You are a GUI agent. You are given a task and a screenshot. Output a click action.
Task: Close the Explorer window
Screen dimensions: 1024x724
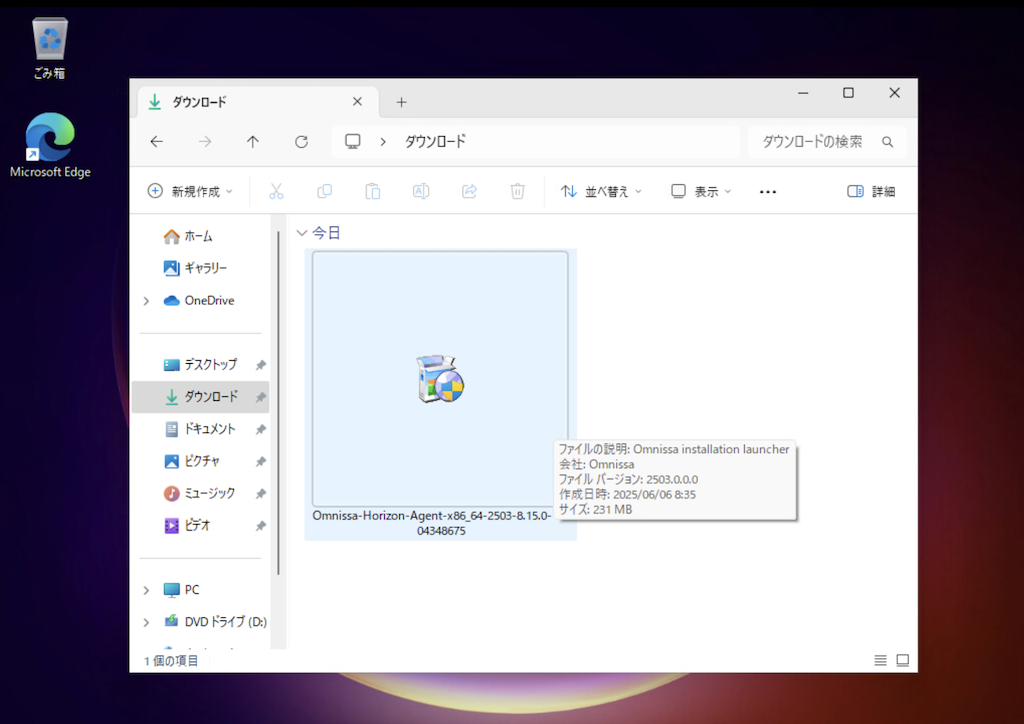(x=895, y=93)
